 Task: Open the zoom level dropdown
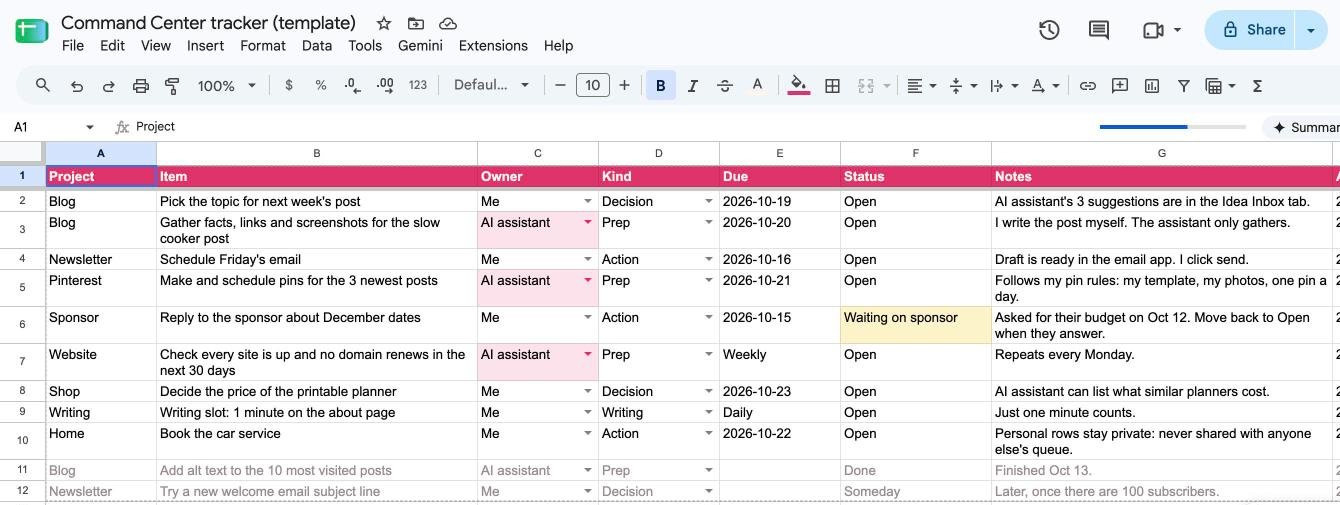click(x=227, y=86)
